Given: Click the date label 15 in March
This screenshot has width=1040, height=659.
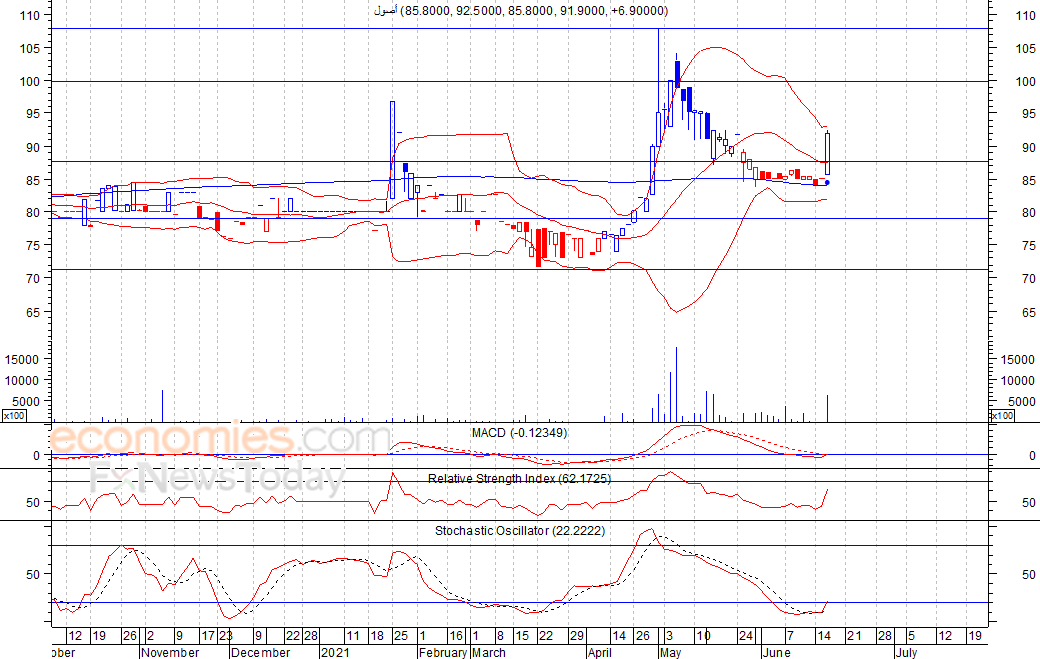Looking at the screenshot, I should 522,636.
